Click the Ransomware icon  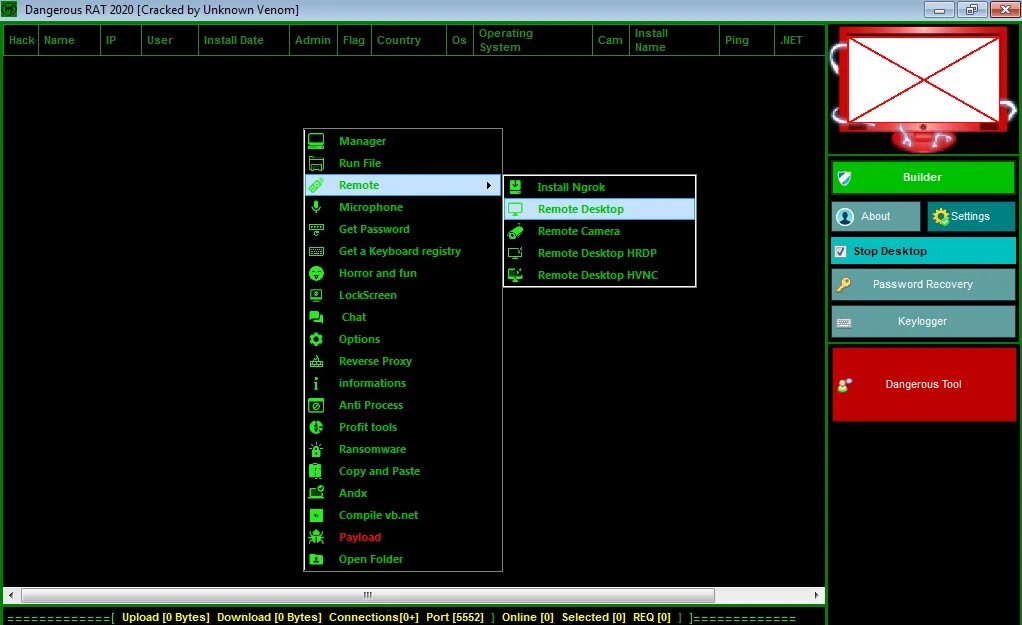tap(316, 449)
